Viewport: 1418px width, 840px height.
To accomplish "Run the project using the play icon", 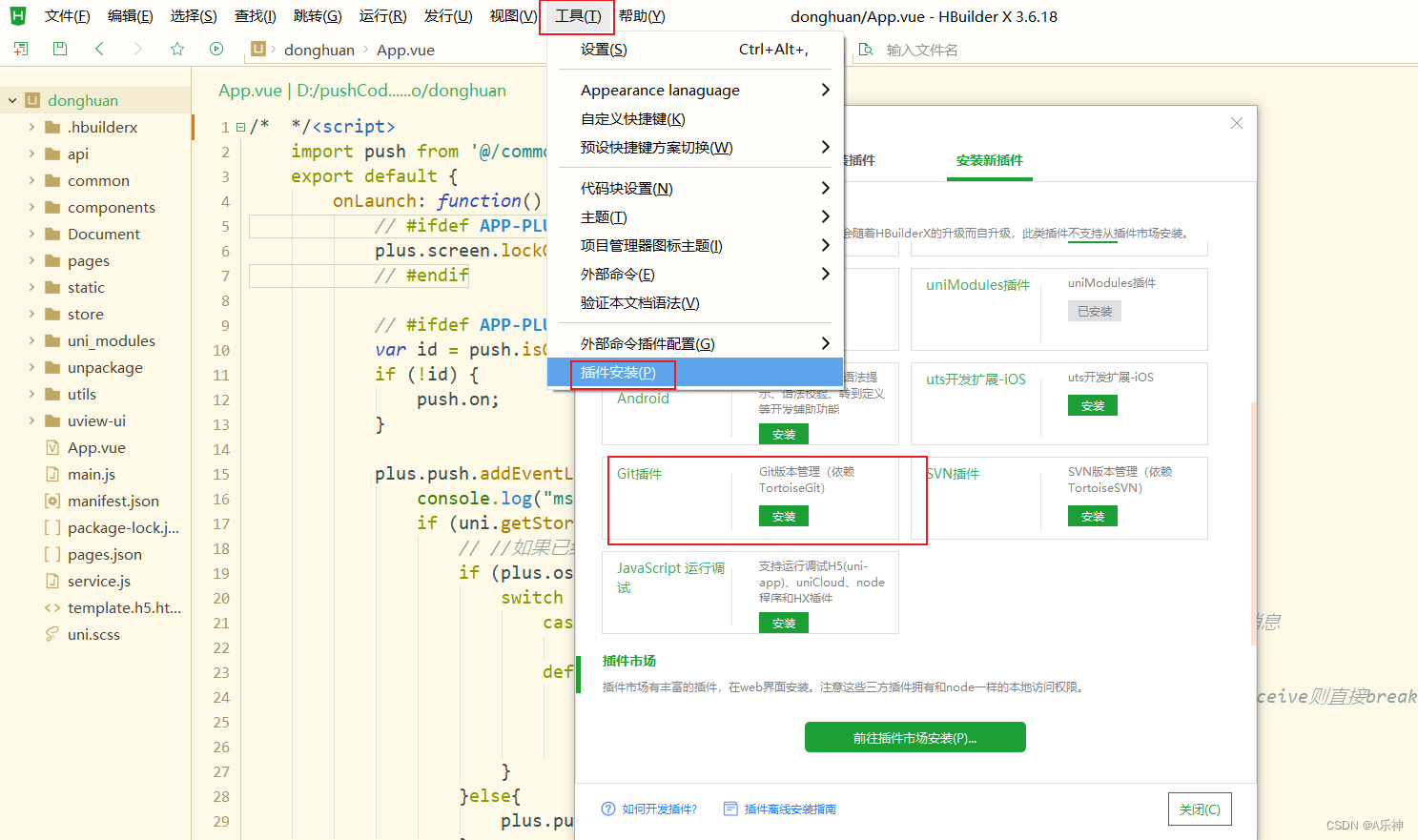I will pos(216,49).
